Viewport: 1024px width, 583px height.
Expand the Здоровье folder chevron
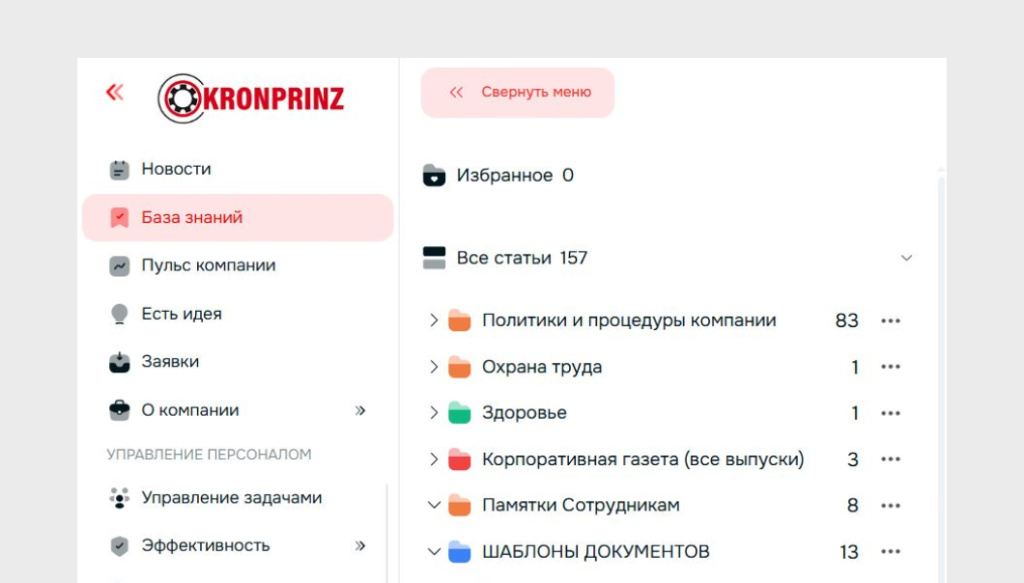pos(434,413)
